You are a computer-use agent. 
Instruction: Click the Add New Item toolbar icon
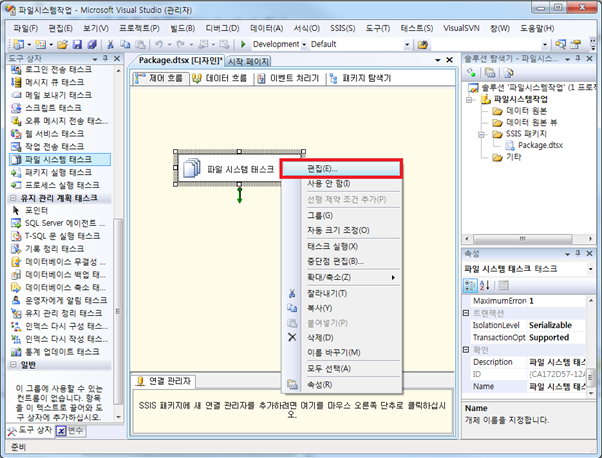pyautogui.click(x=40, y=45)
